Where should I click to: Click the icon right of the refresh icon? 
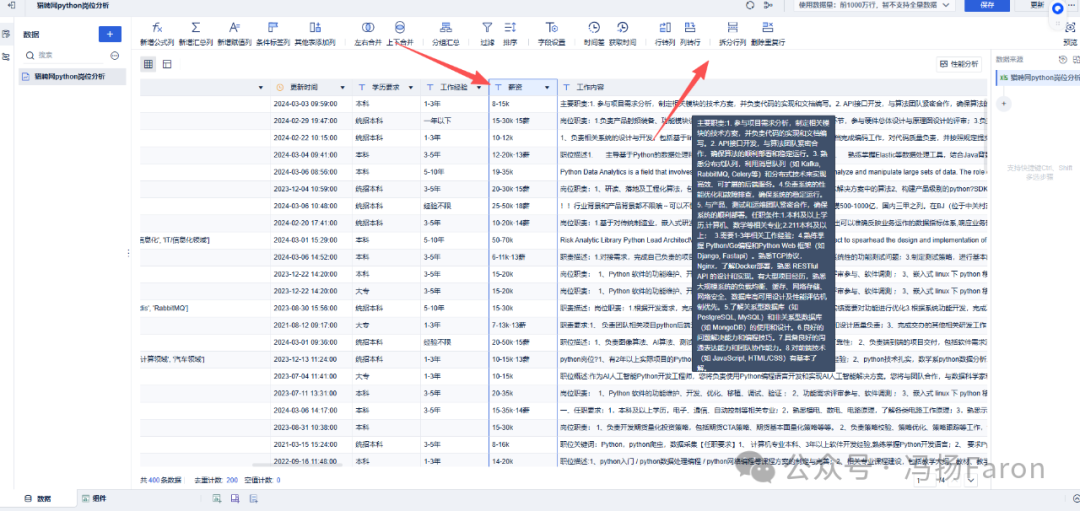click(768, 5)
